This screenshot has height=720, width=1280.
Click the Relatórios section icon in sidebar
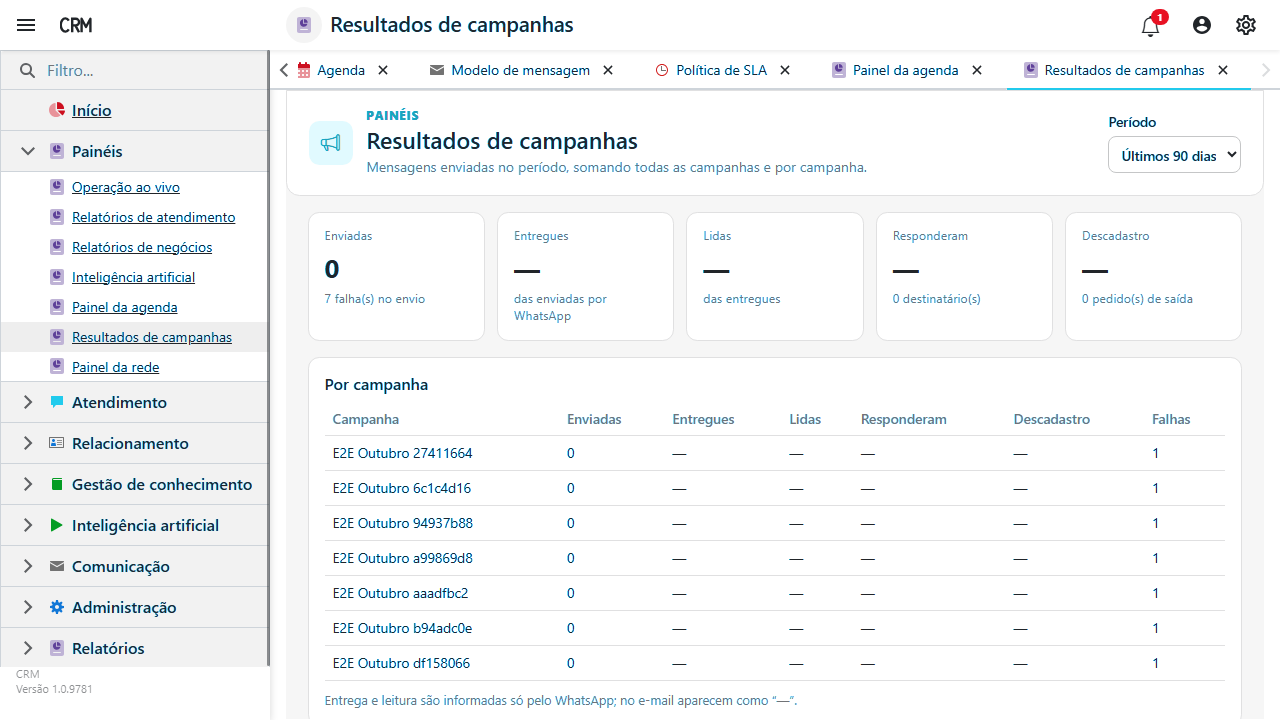click(57, 648)
